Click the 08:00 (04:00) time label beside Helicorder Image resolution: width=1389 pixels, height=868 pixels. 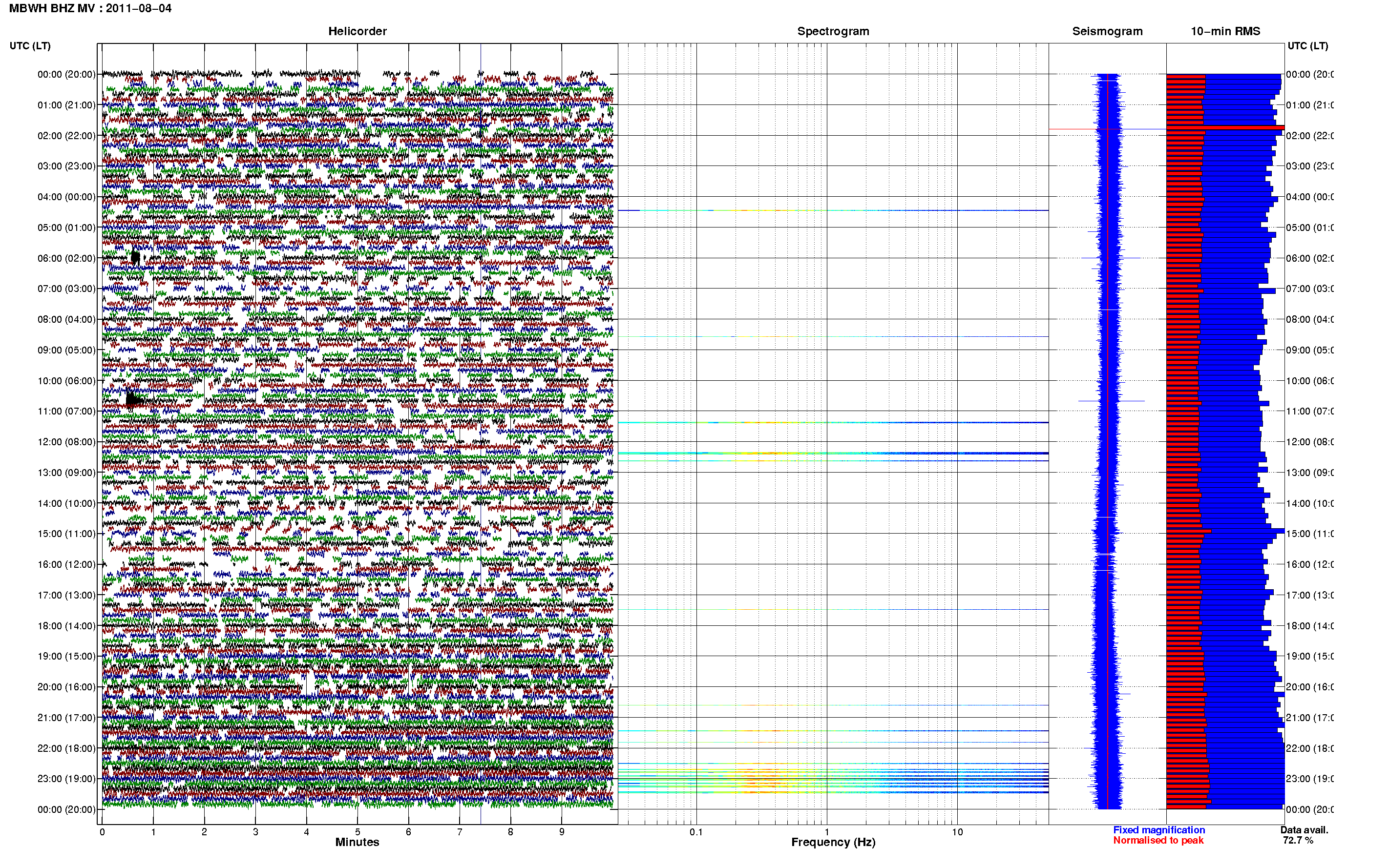coord(66,319)
